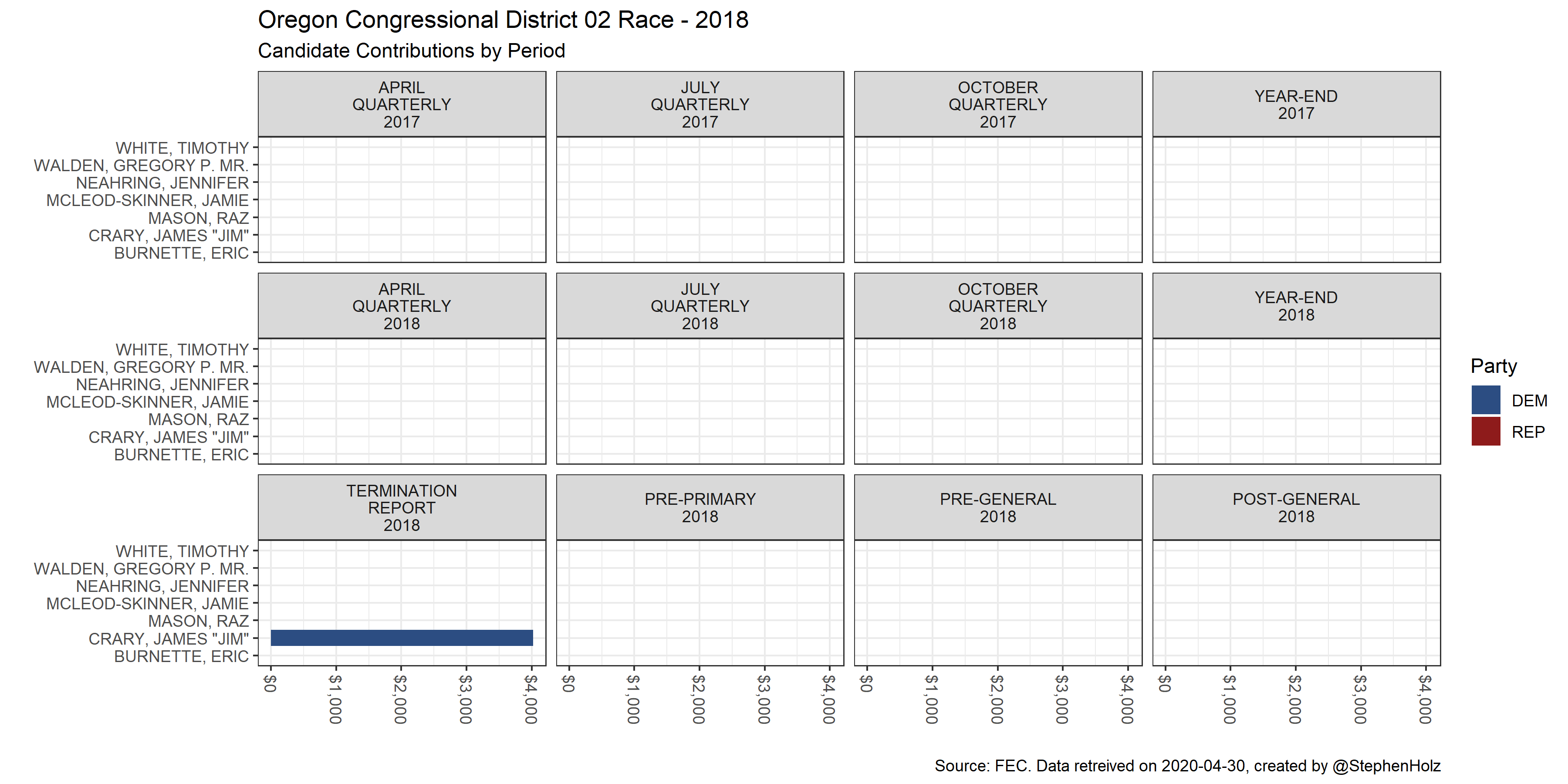The height and width of the screenshot is (784, 1568).
Task: Select the Termination Report 2018 panel header
Action: [402, 508]
